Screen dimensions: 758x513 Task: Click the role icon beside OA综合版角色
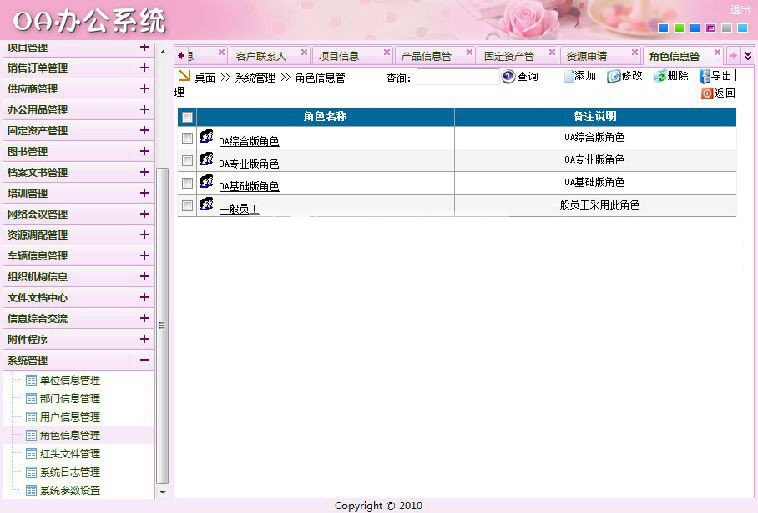click(x=206, y=137)
